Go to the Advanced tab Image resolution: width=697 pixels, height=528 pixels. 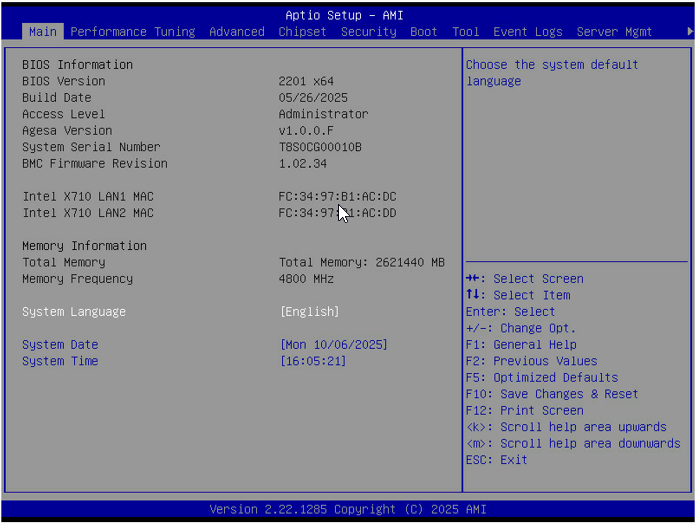pyautogui.click(x=237, y=32)
